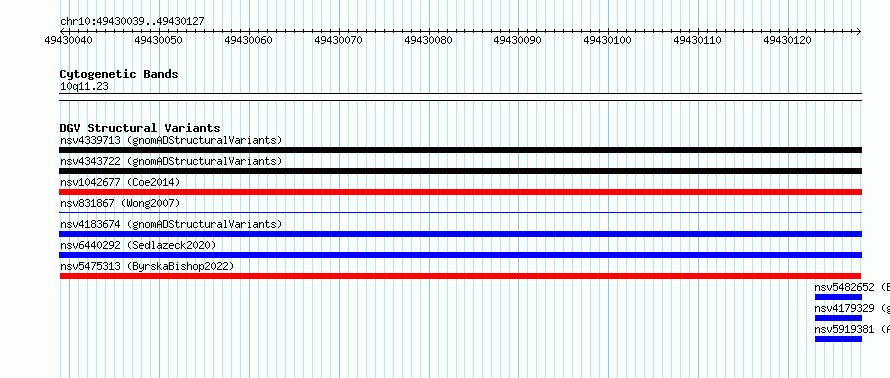This screenshot has width=890, height=378.
Task: Open the nsv4179329 variant label
Action: point(852,308)
